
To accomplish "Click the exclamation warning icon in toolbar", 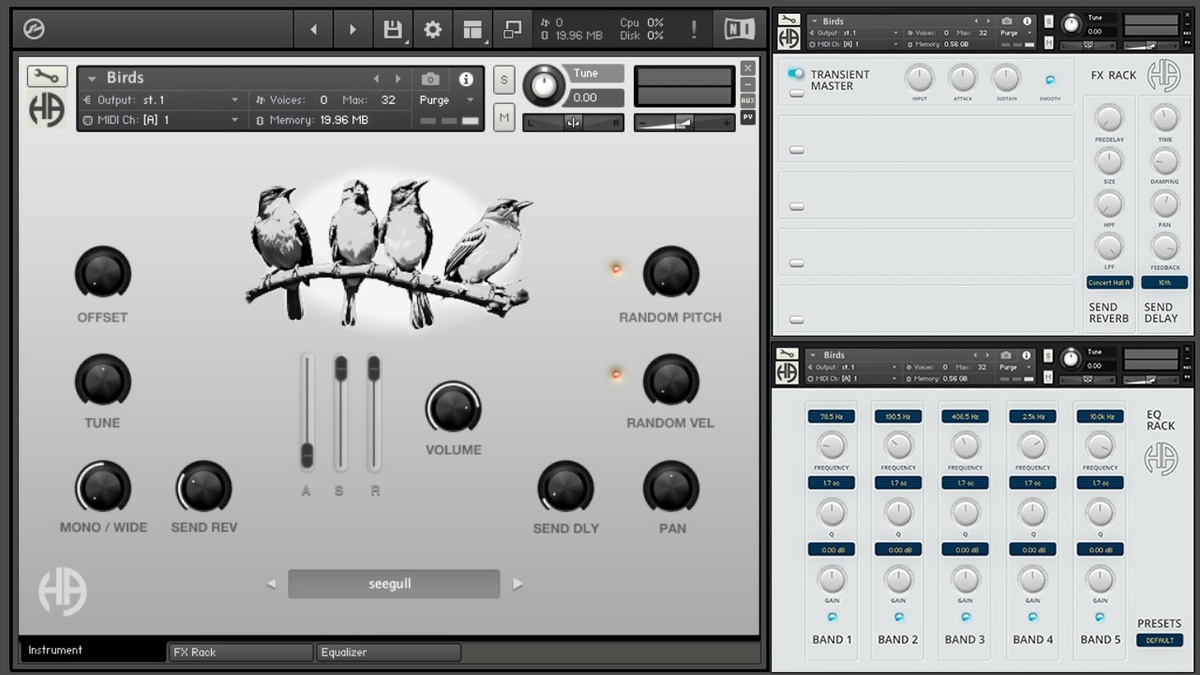I will point(694,30).
